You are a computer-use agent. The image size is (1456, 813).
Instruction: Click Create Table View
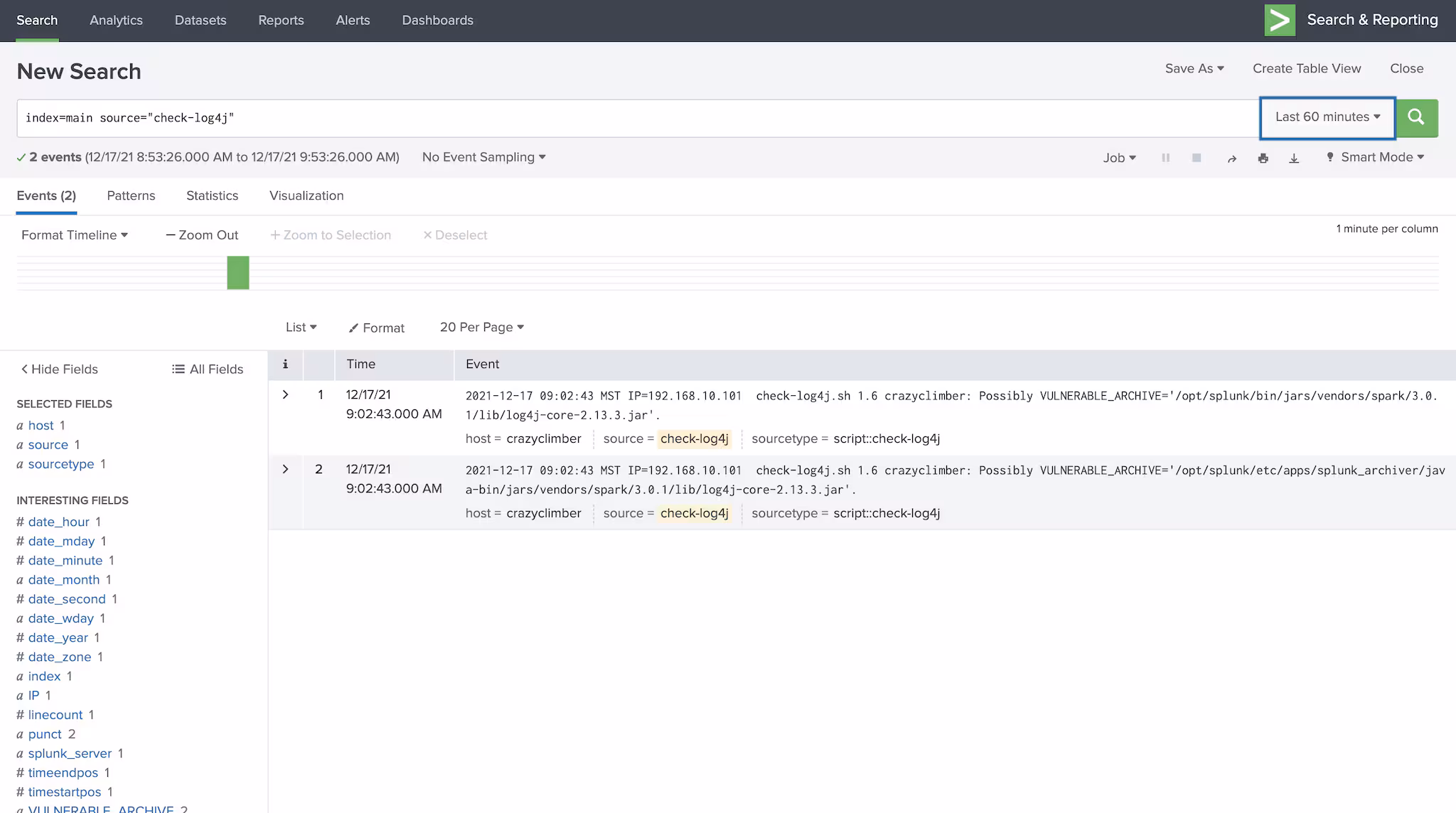click(x=1306, y=68)
